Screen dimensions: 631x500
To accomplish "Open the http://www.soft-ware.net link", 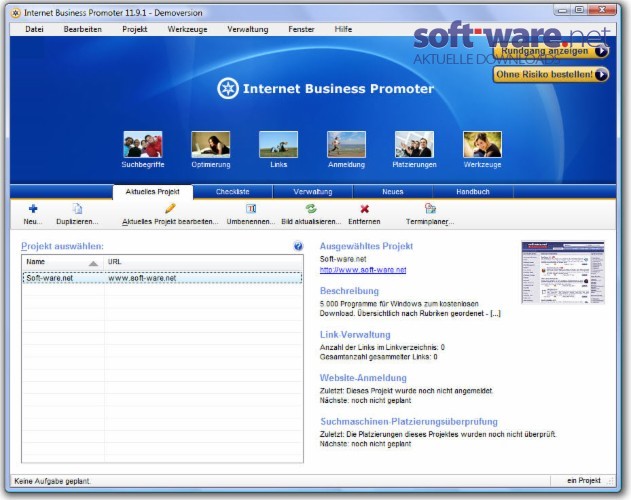I will (x=363, y=270).
